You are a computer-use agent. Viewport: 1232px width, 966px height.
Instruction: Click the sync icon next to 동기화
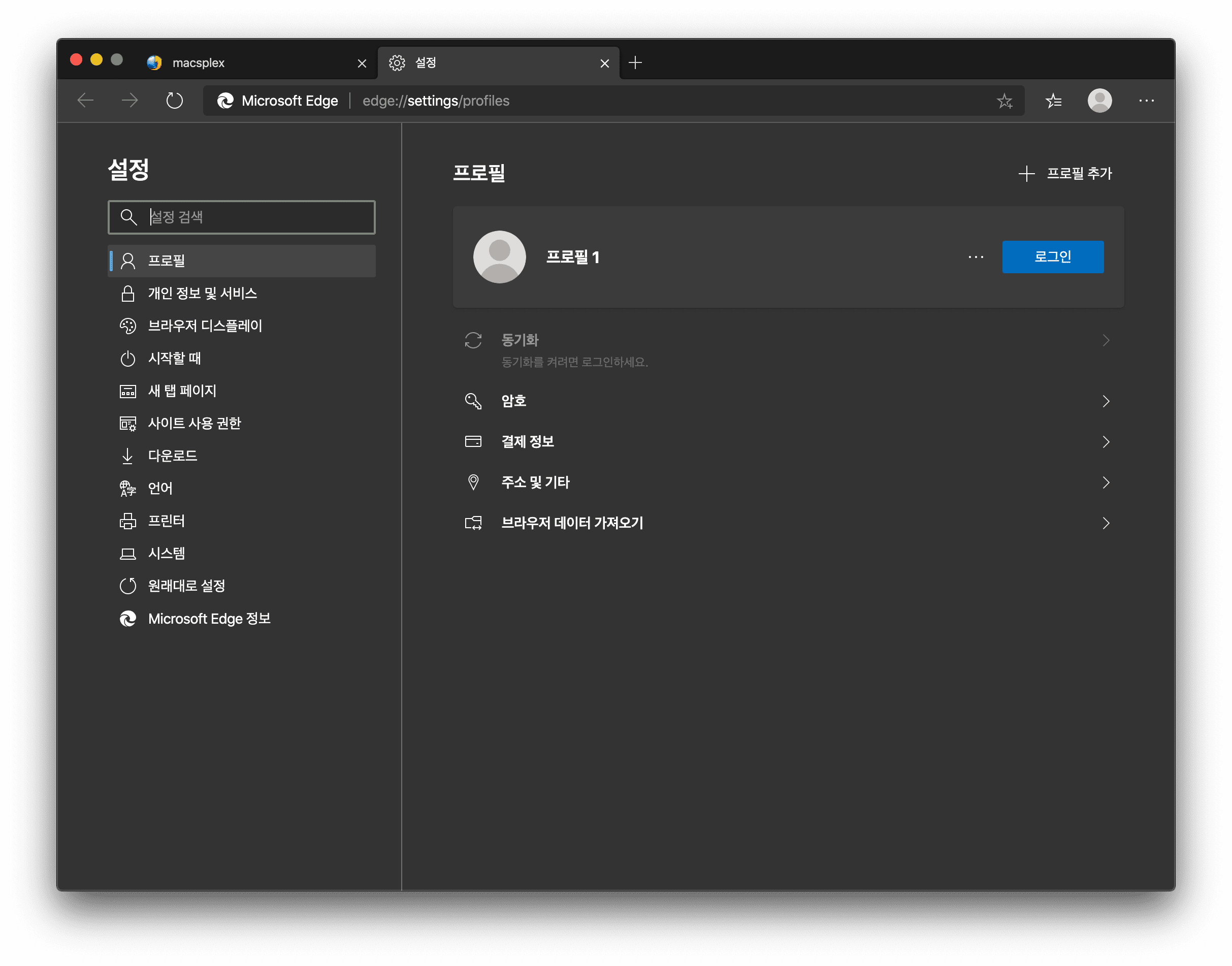coord(473,340)
